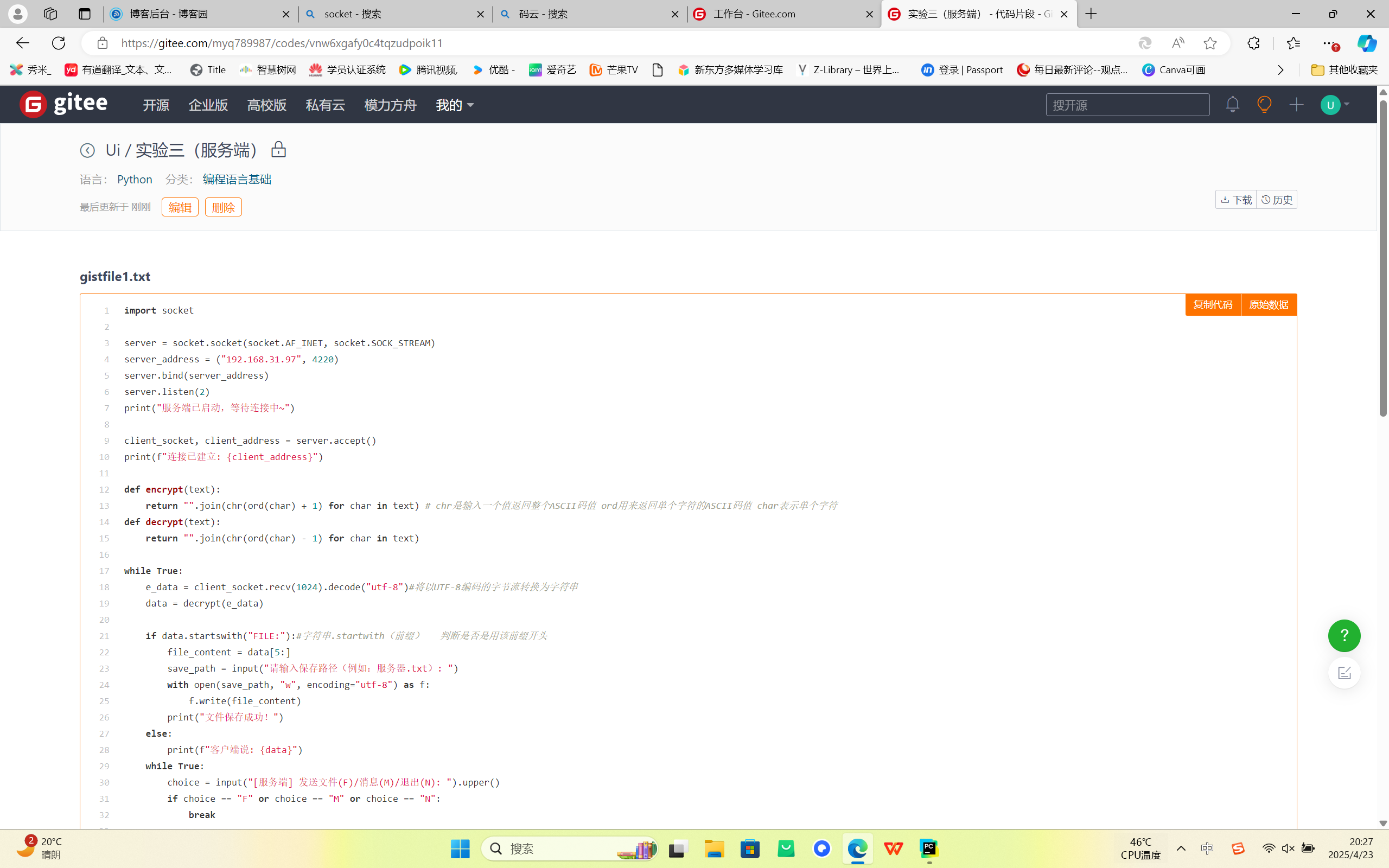The width and height of the screenshot is (1389, 868).
Task: Click the orange lightbulb icon in header
Action: (x=1264, y=105)
